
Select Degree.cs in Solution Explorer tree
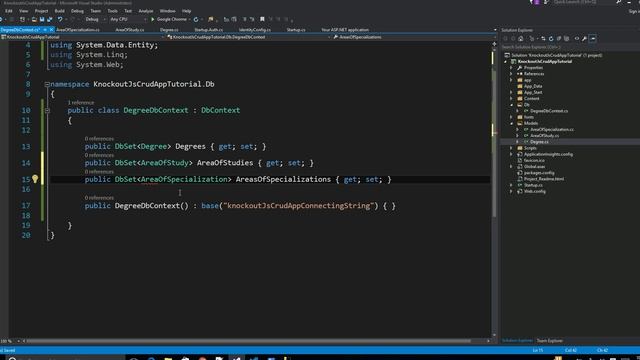(539, 142)
